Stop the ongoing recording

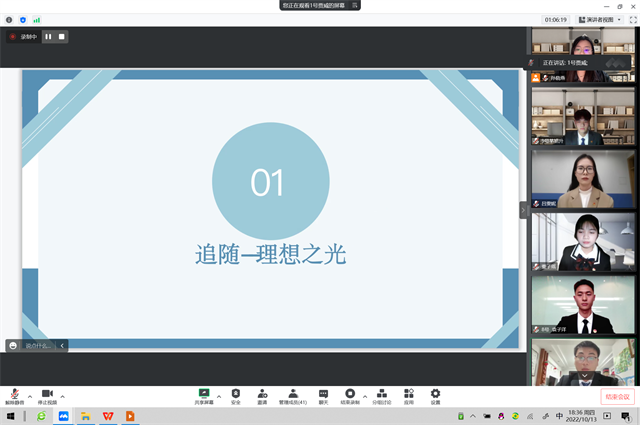(61, 37)
